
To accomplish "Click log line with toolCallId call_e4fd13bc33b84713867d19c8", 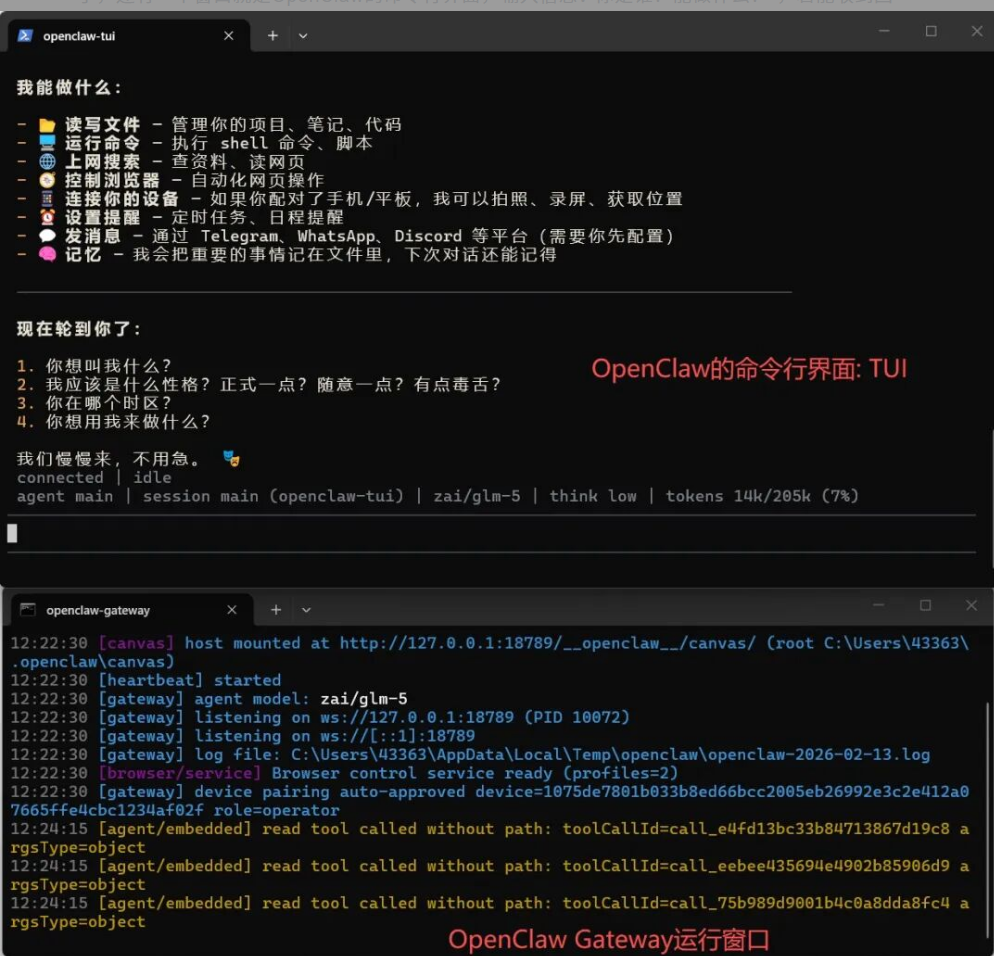I will [489, 838].
